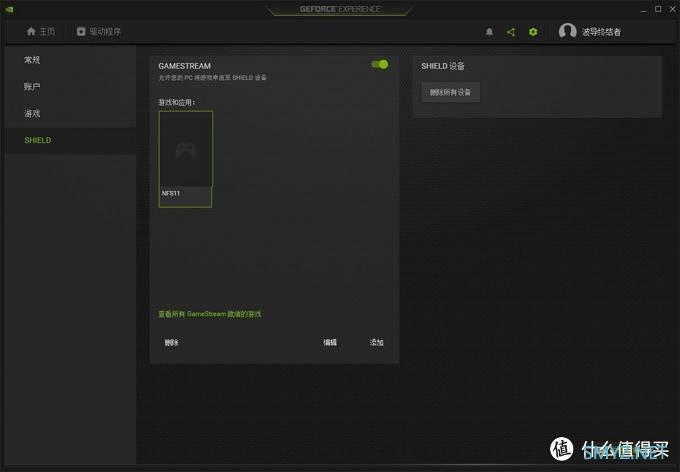Open the GameStream supported games link
Image resolution: width=680 pixels, height=472 pixels.
(x=209, y=314)
